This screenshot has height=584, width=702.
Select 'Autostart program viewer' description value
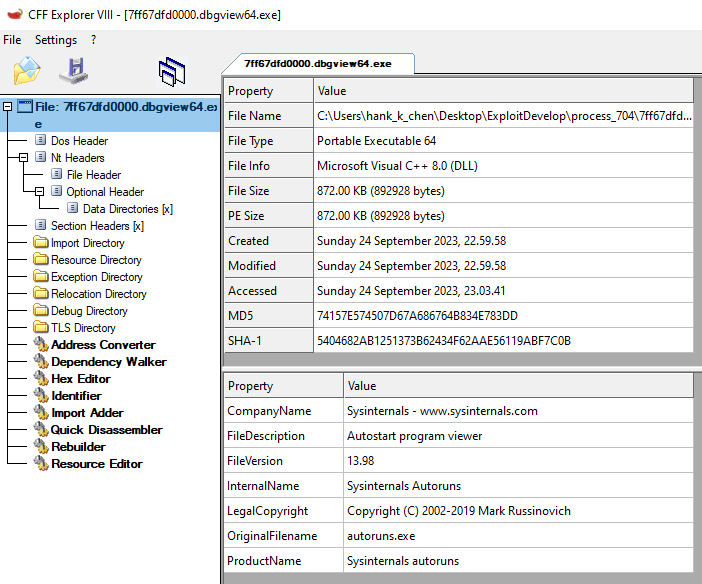(518, 436)
